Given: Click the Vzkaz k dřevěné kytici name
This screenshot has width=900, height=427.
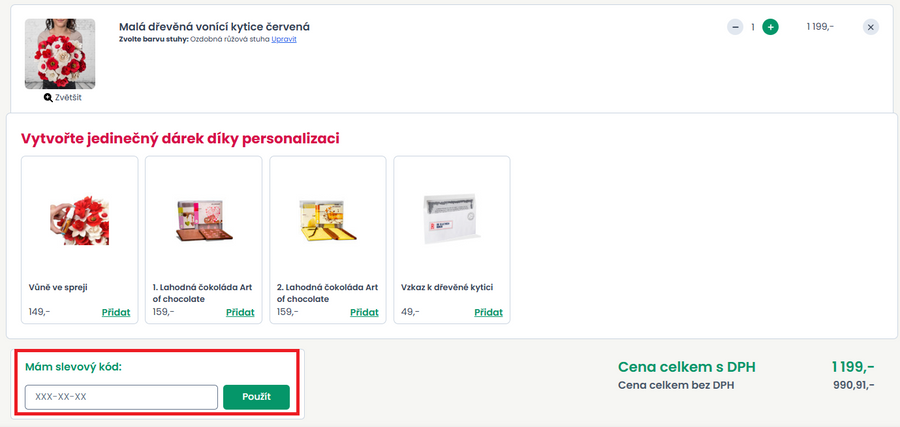Looking at the screenshot, I should (x=447, y=287).
